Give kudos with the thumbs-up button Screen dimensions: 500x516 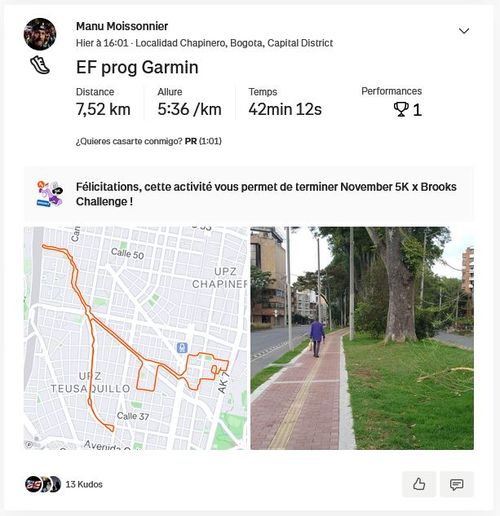coord(419,484)
